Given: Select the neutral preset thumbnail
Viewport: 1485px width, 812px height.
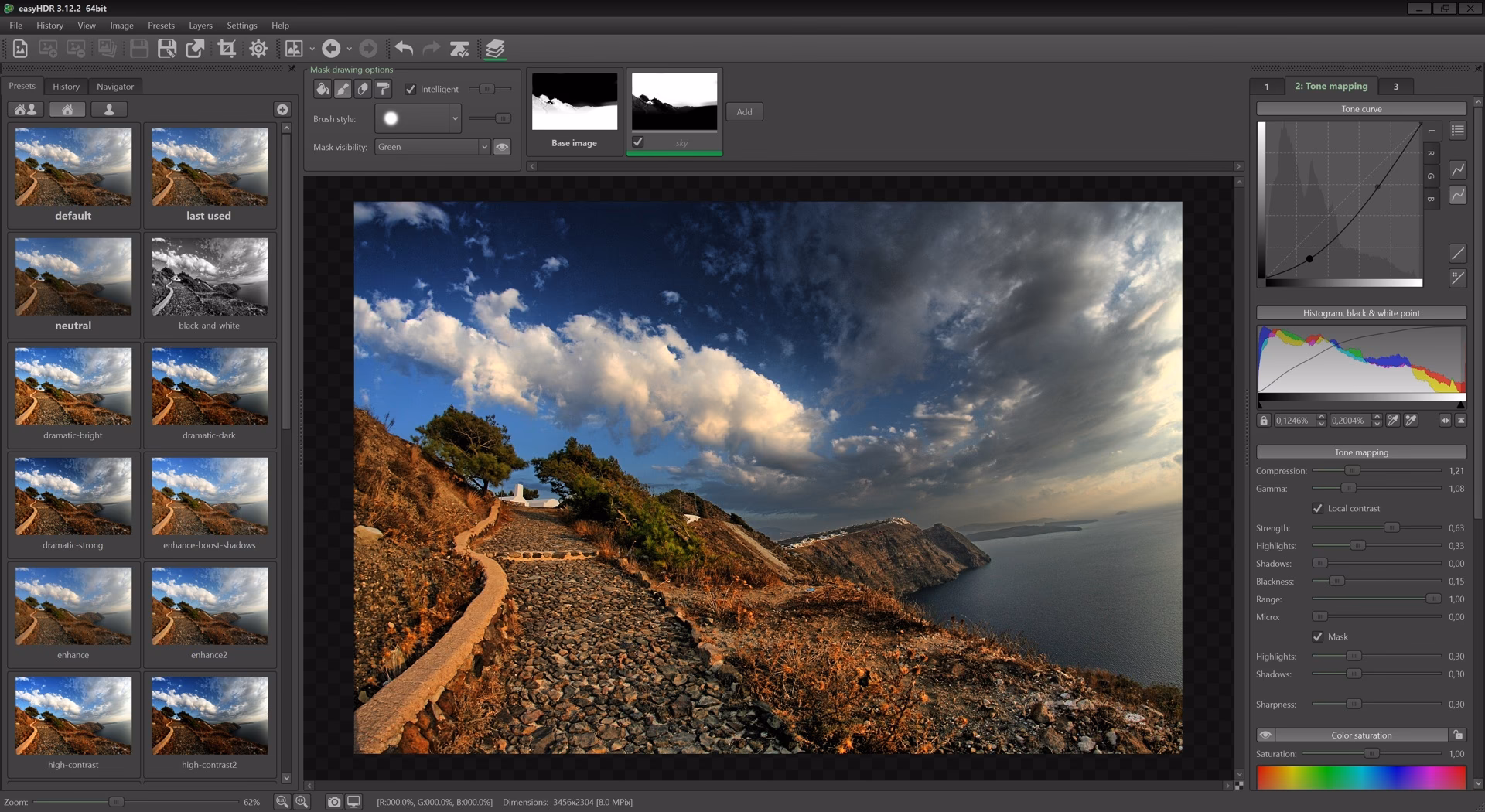Looking at the screenshot, I should coord(73,276).
